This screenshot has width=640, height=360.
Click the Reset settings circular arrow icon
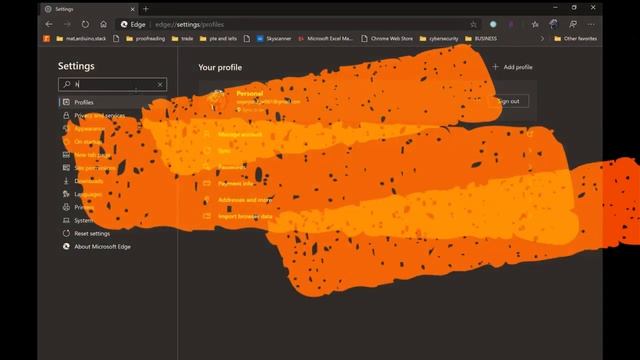(66, 233)
